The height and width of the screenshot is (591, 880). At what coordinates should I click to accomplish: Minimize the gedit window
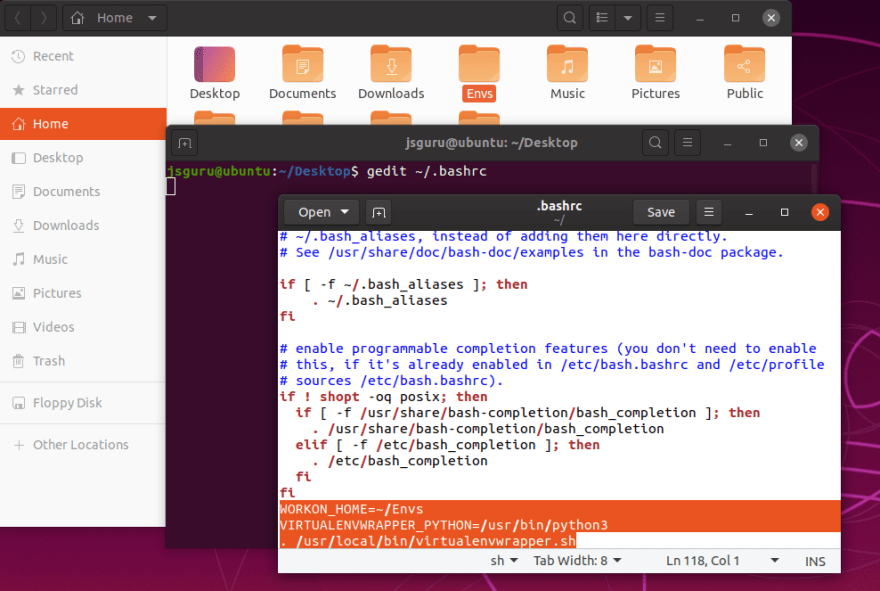coord(749,213)
